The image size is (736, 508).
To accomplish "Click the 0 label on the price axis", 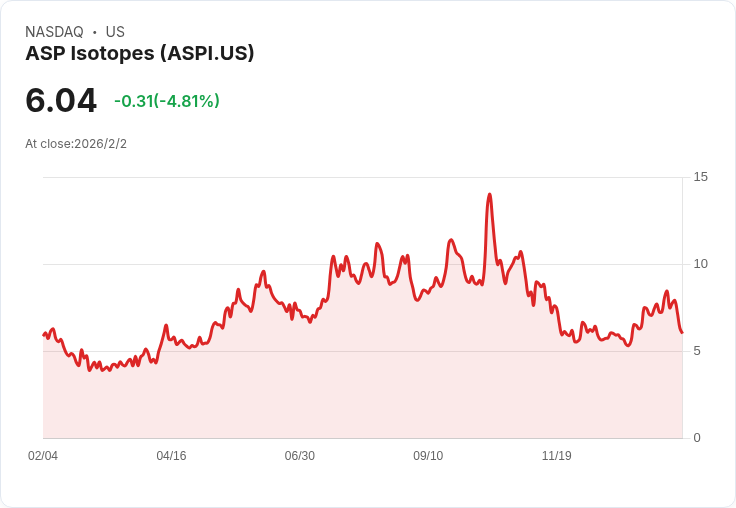I will [x=697, y=438].
